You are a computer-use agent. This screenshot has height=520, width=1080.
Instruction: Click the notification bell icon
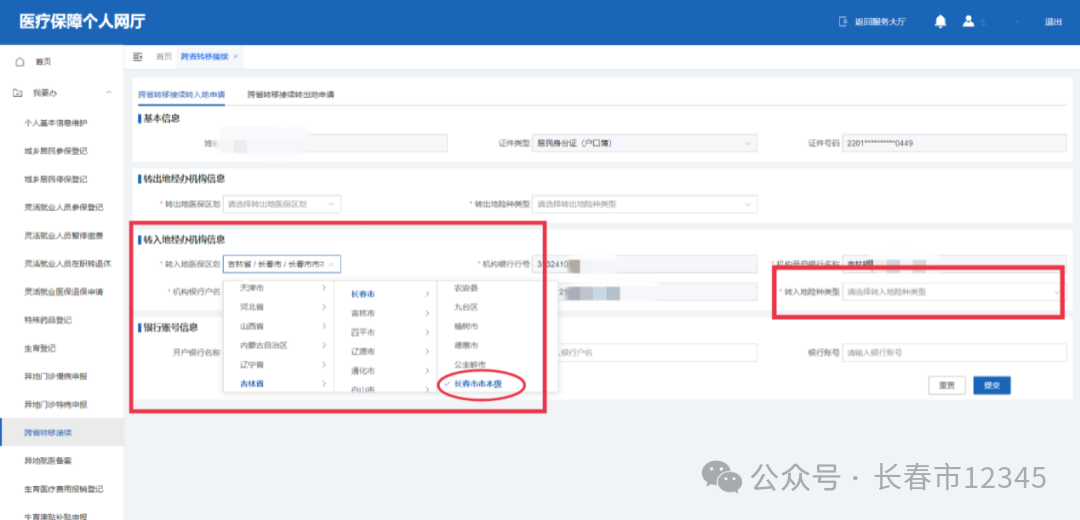click(x=940, y=21)
